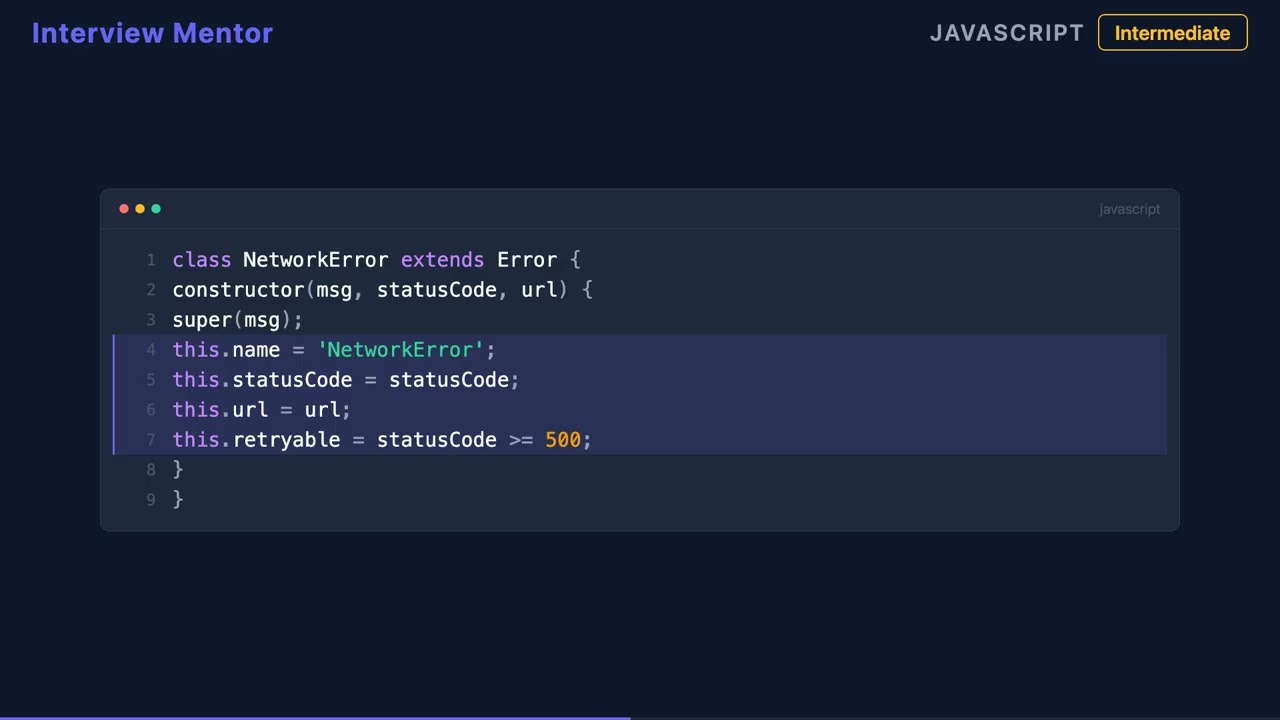Click the JAVASCRIPT heading label
1280x720 pixels.
1006,33
